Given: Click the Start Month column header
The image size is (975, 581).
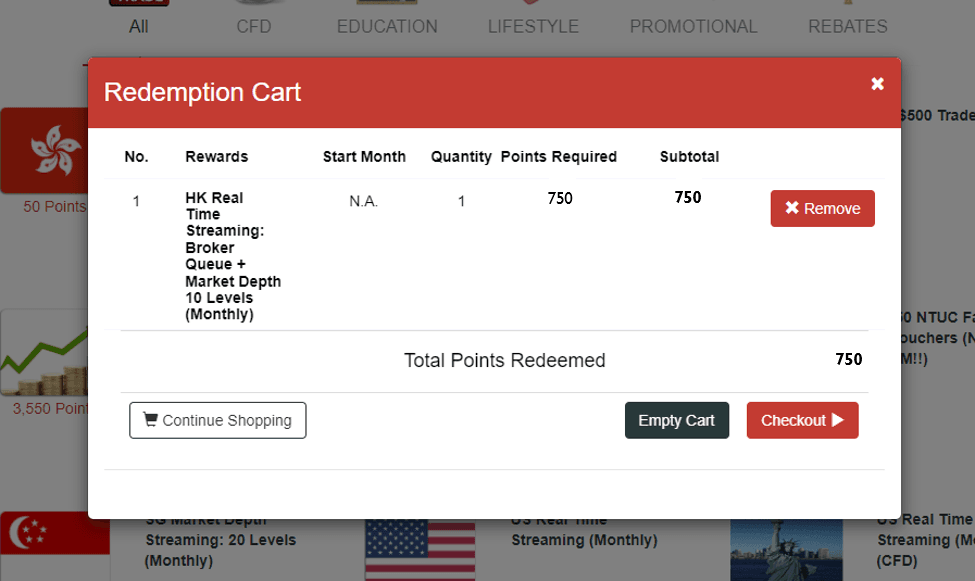Looking at the screenshot, I should pos(364,157).
